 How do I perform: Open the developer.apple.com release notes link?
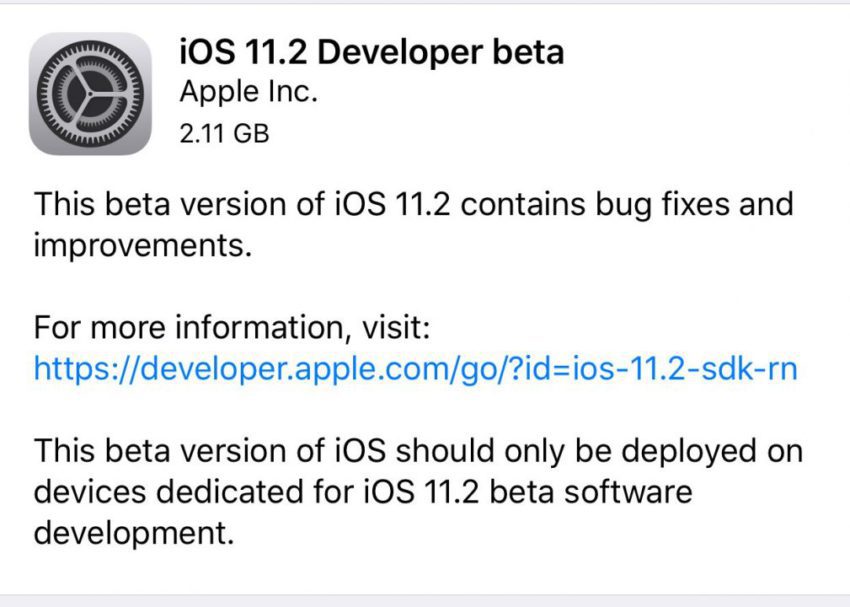(415, 370)
